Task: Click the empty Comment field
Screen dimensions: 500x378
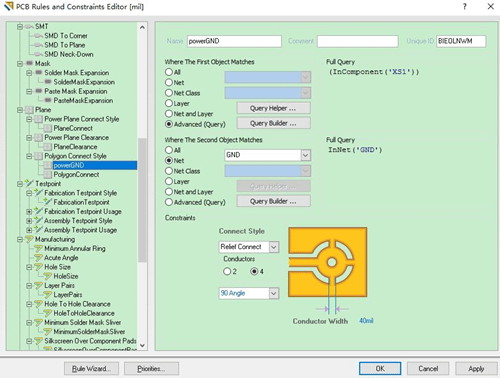Action: [x=358, y=41]
